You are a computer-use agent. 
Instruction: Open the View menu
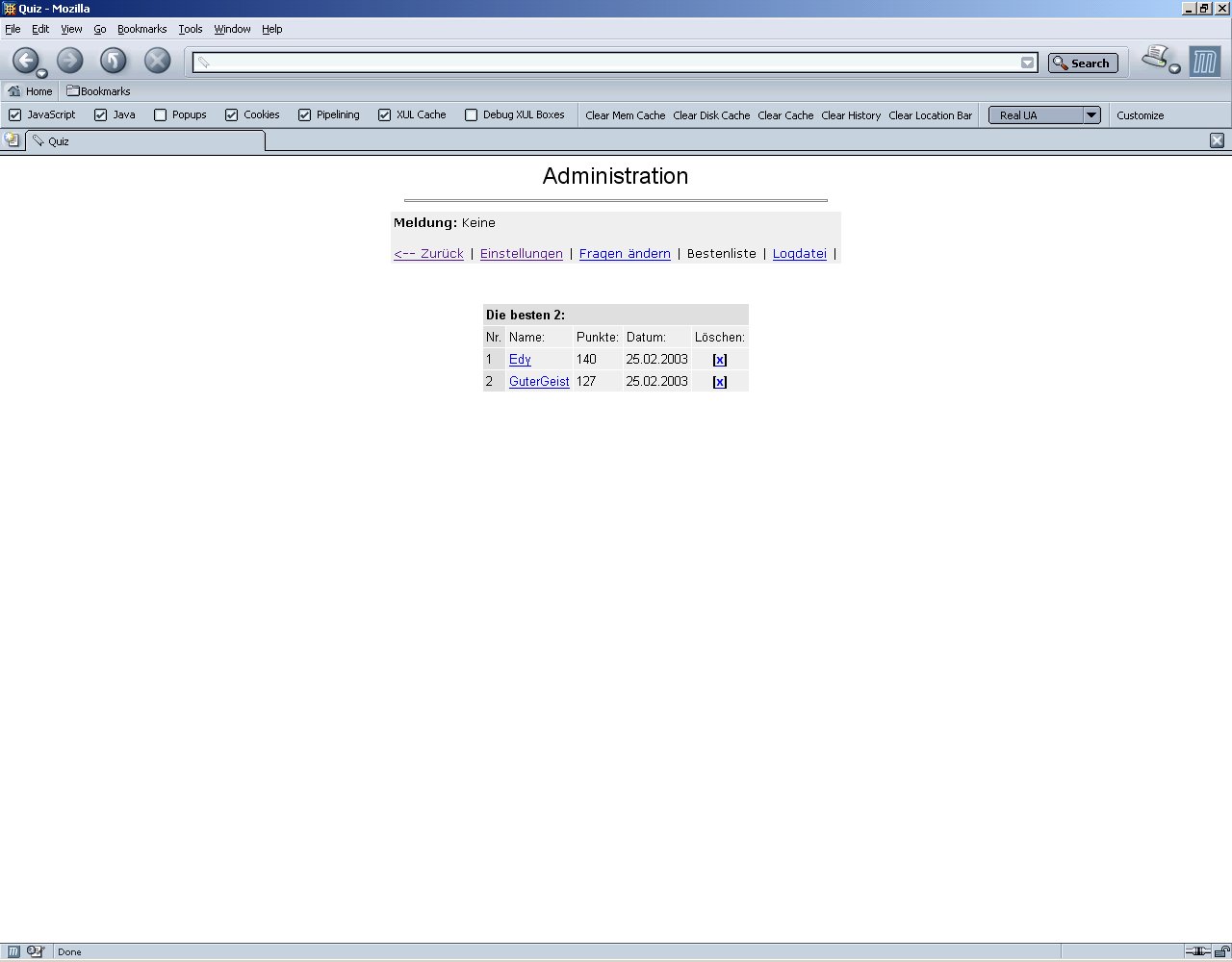pyautogui.click(x=71, y=29)
